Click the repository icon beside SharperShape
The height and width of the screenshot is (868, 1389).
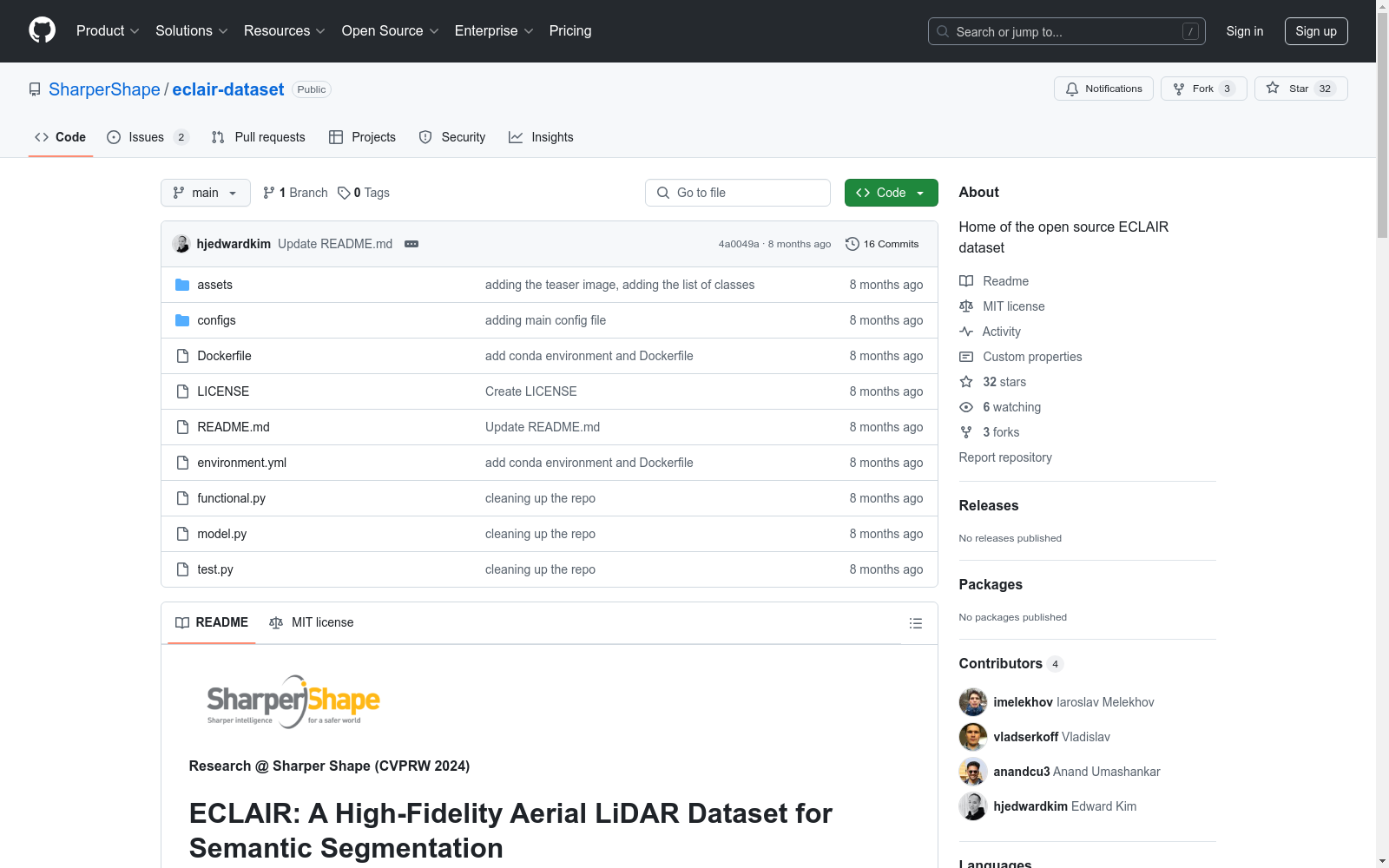click(x=35, y=89)
